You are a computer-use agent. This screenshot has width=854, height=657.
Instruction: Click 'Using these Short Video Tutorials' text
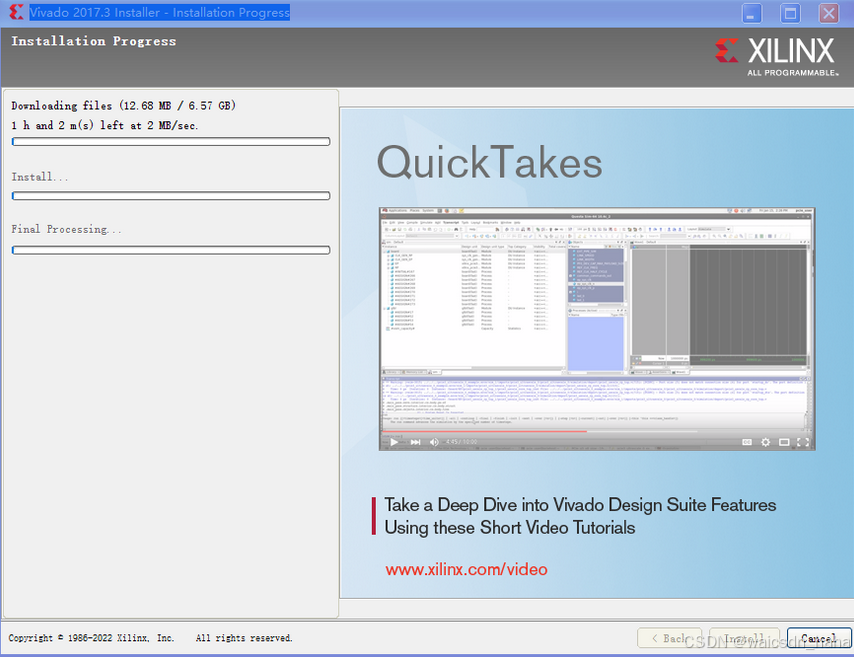[510, 527]
